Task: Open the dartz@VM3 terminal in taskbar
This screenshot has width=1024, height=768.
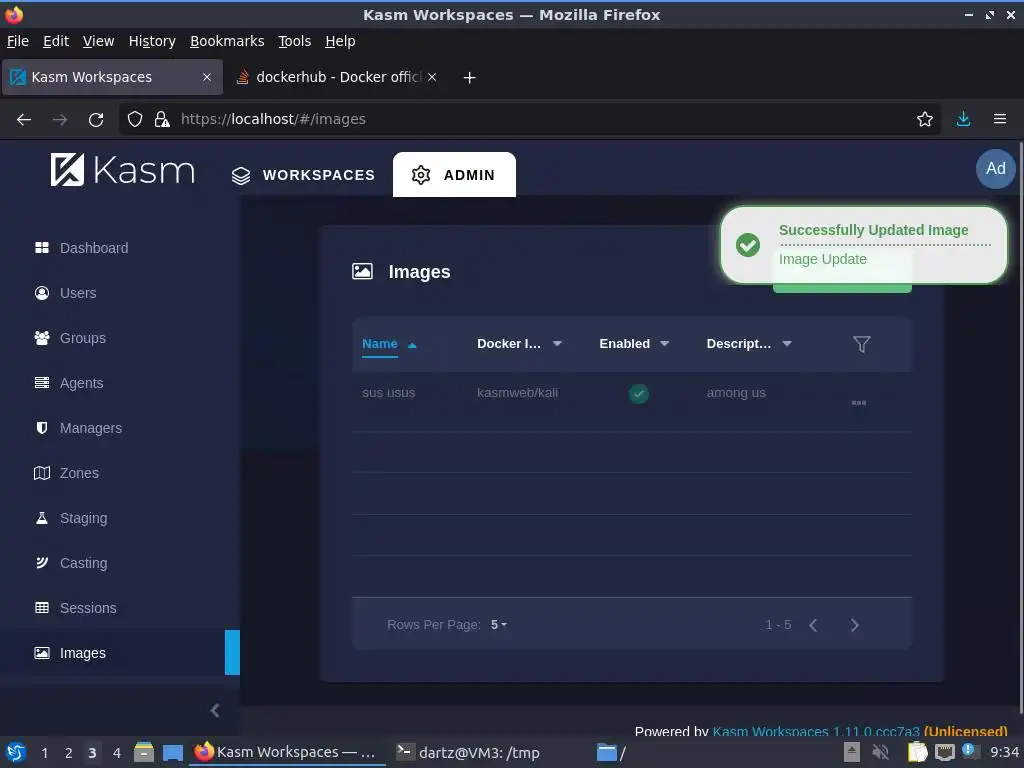Action: [x=469, y=753]
